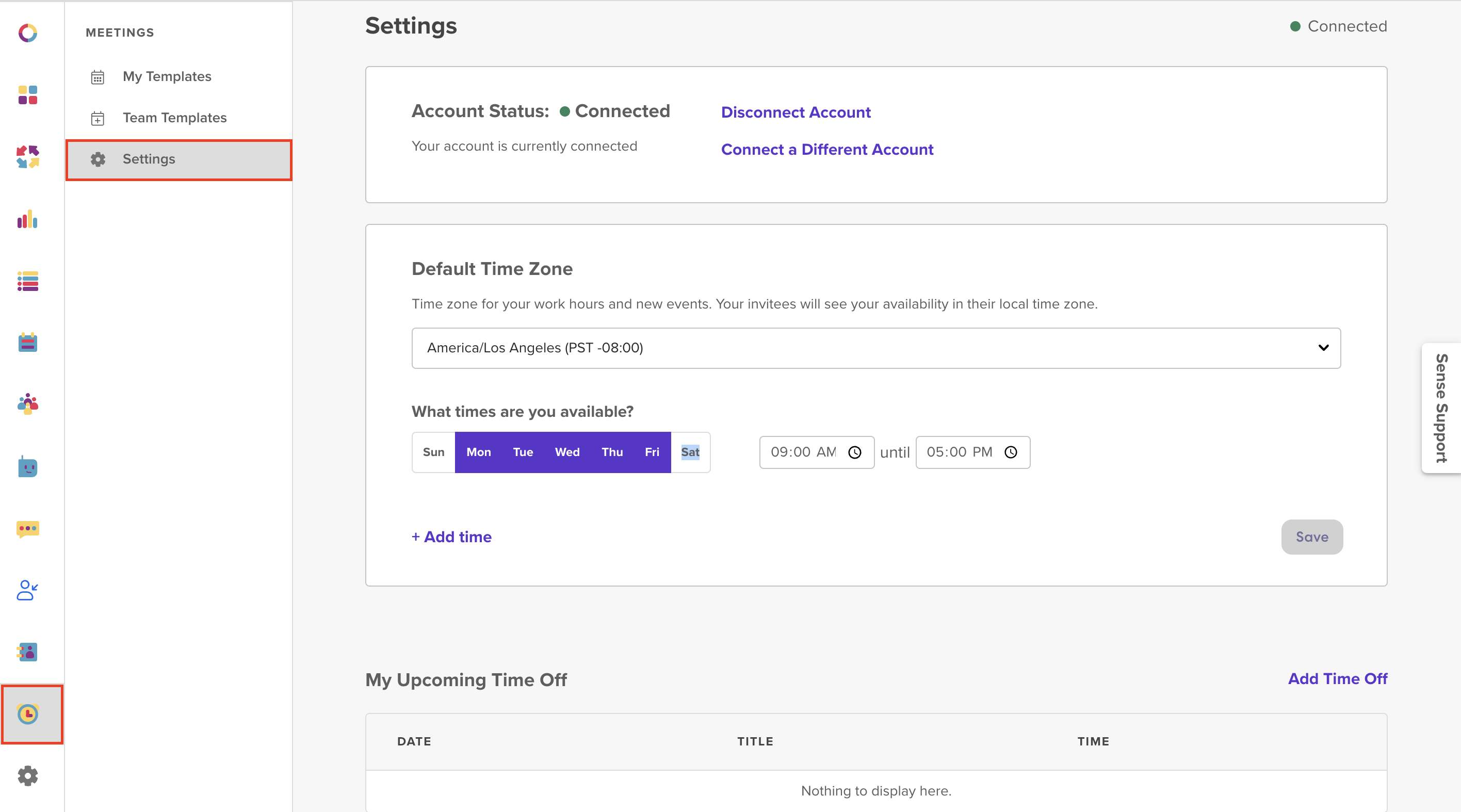1461x812 pixels.
Task: Click the Disconnect Account link
Action: [795, 112]
